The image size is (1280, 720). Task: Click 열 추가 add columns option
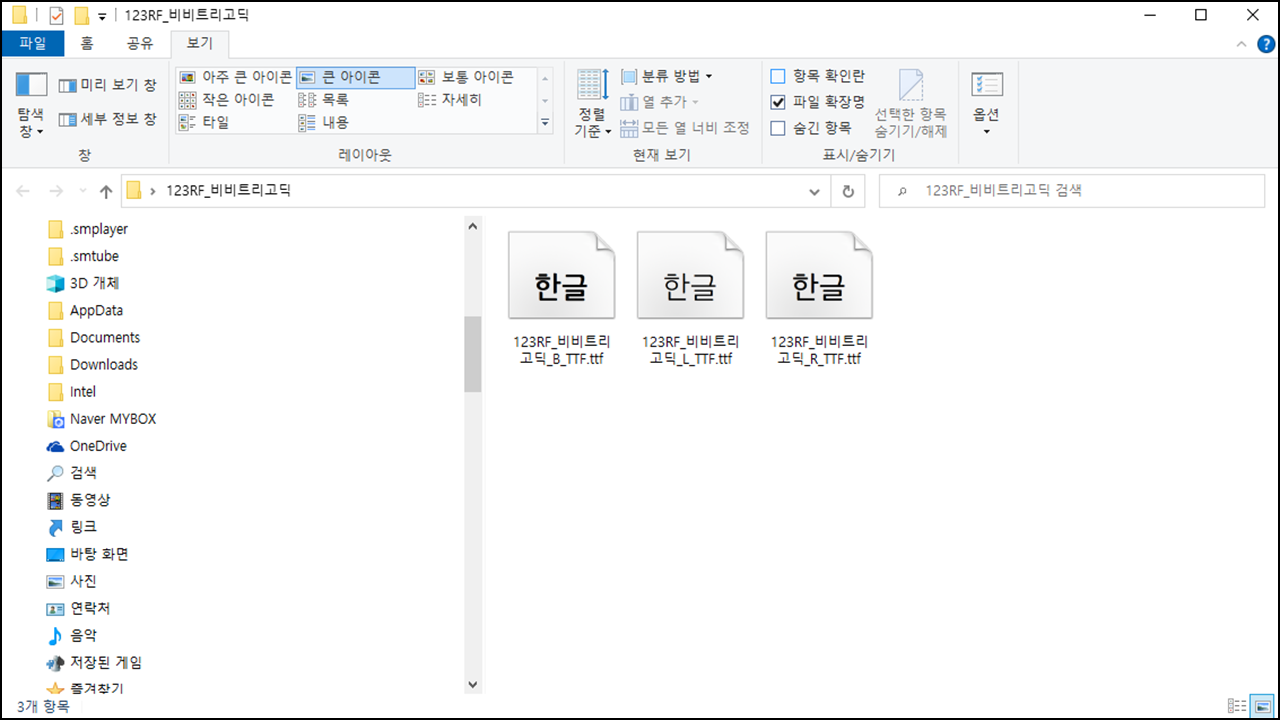pos(660,102)
